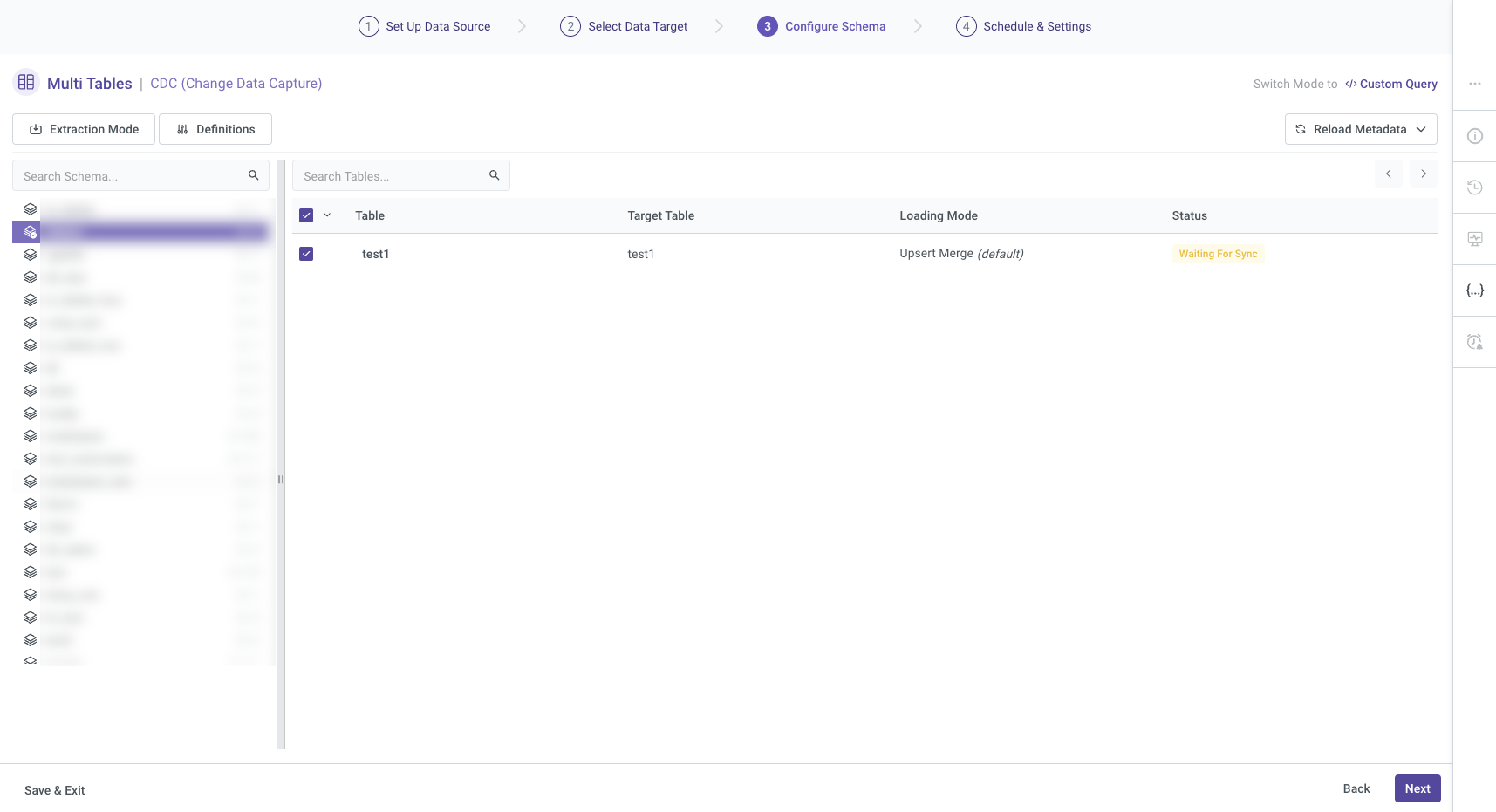Click the curly braces variables icon
1496x812 pixels.
1474,290
